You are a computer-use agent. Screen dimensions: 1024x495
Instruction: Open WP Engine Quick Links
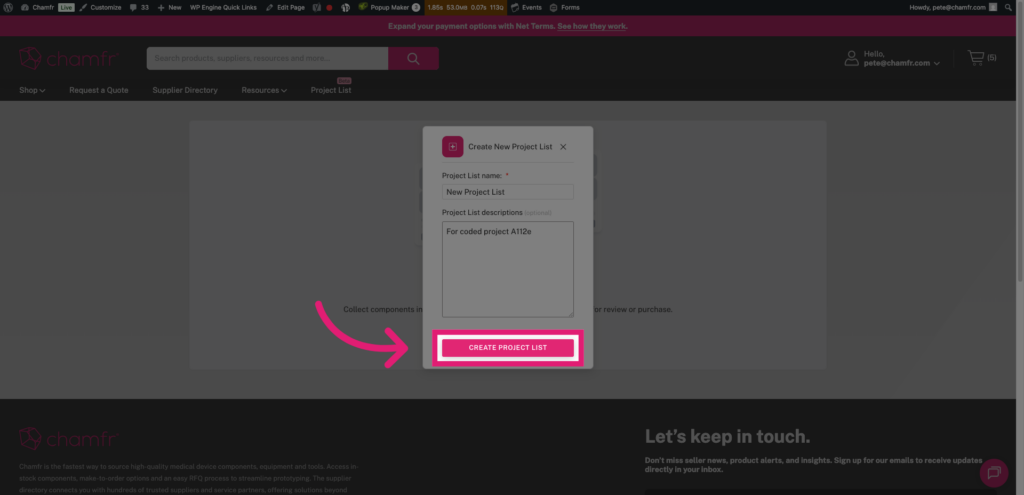pos(223,7)
